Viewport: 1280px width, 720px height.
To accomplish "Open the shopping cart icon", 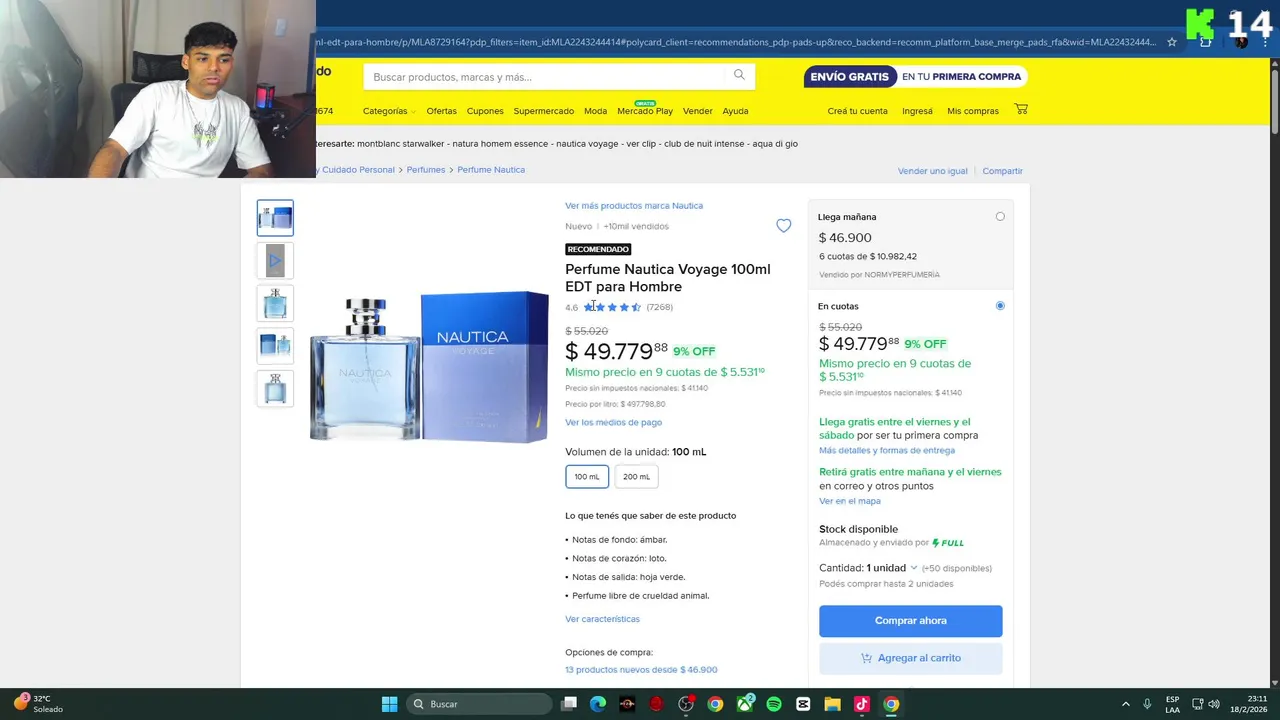I will click(x=1021, y=109).
